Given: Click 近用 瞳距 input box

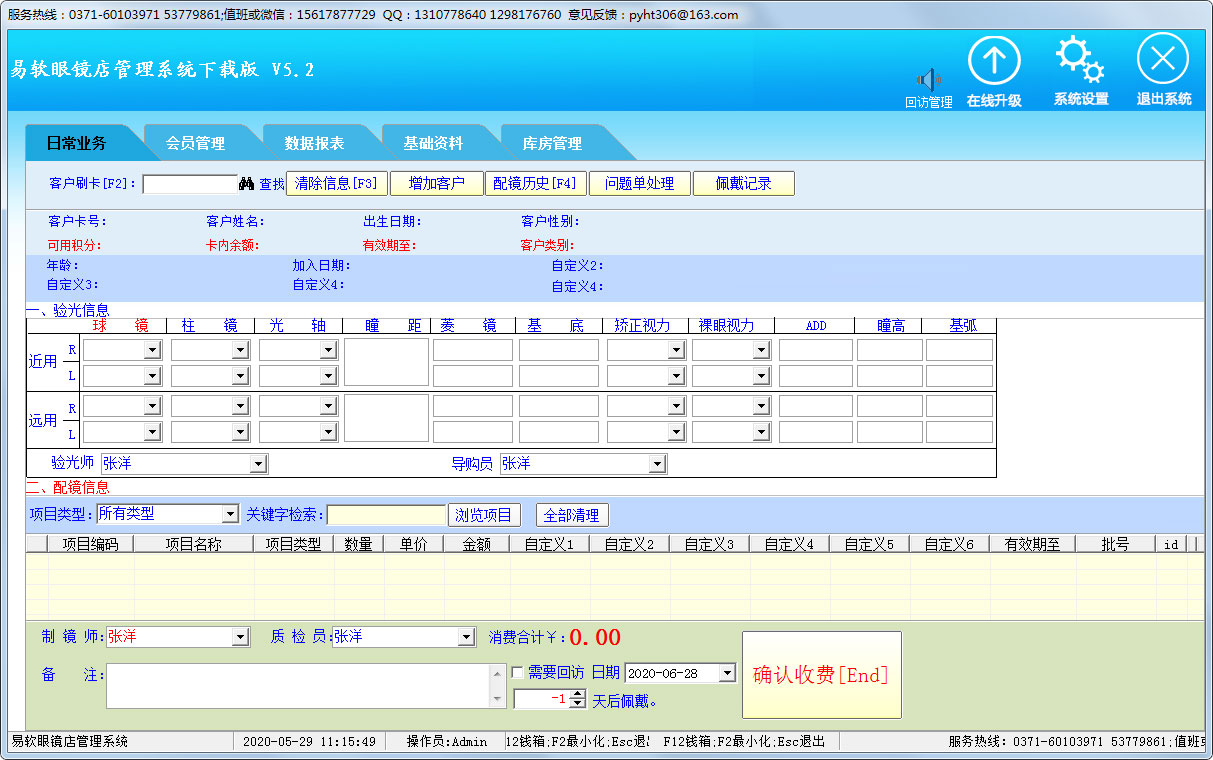Looking at the screenshot, I should coord(386,362).
